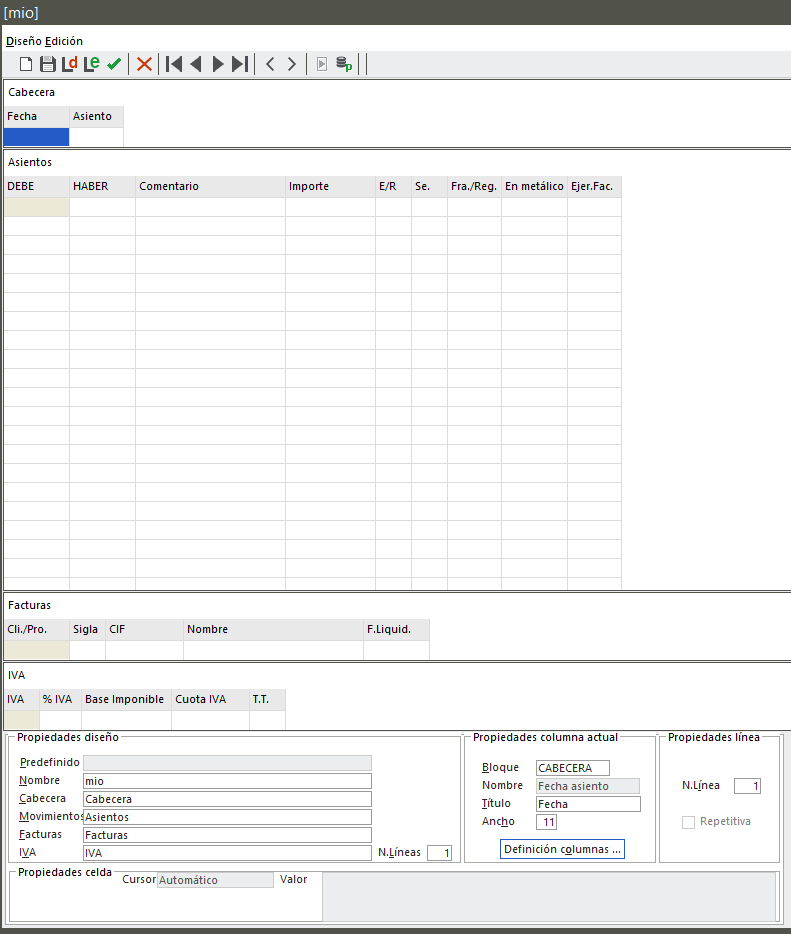Go to the previous record triangle icon
791x934 pixels.
196,64
